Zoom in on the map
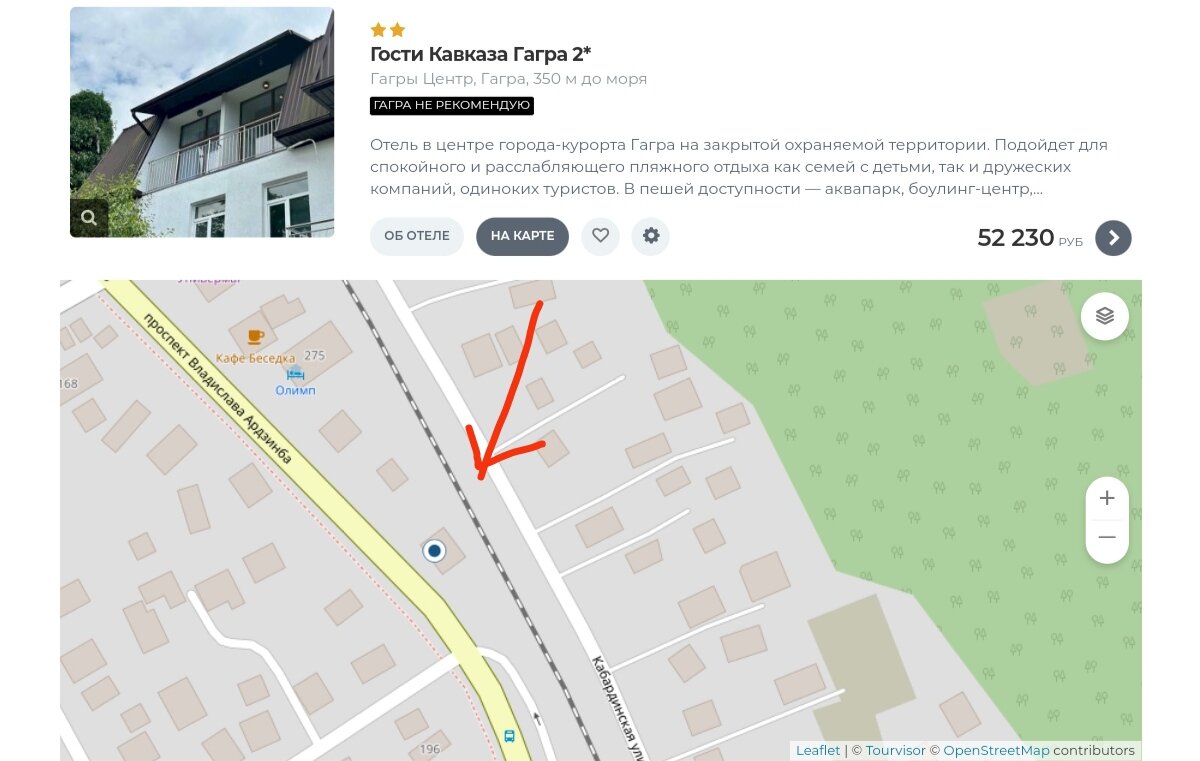 pos(1107,498)
